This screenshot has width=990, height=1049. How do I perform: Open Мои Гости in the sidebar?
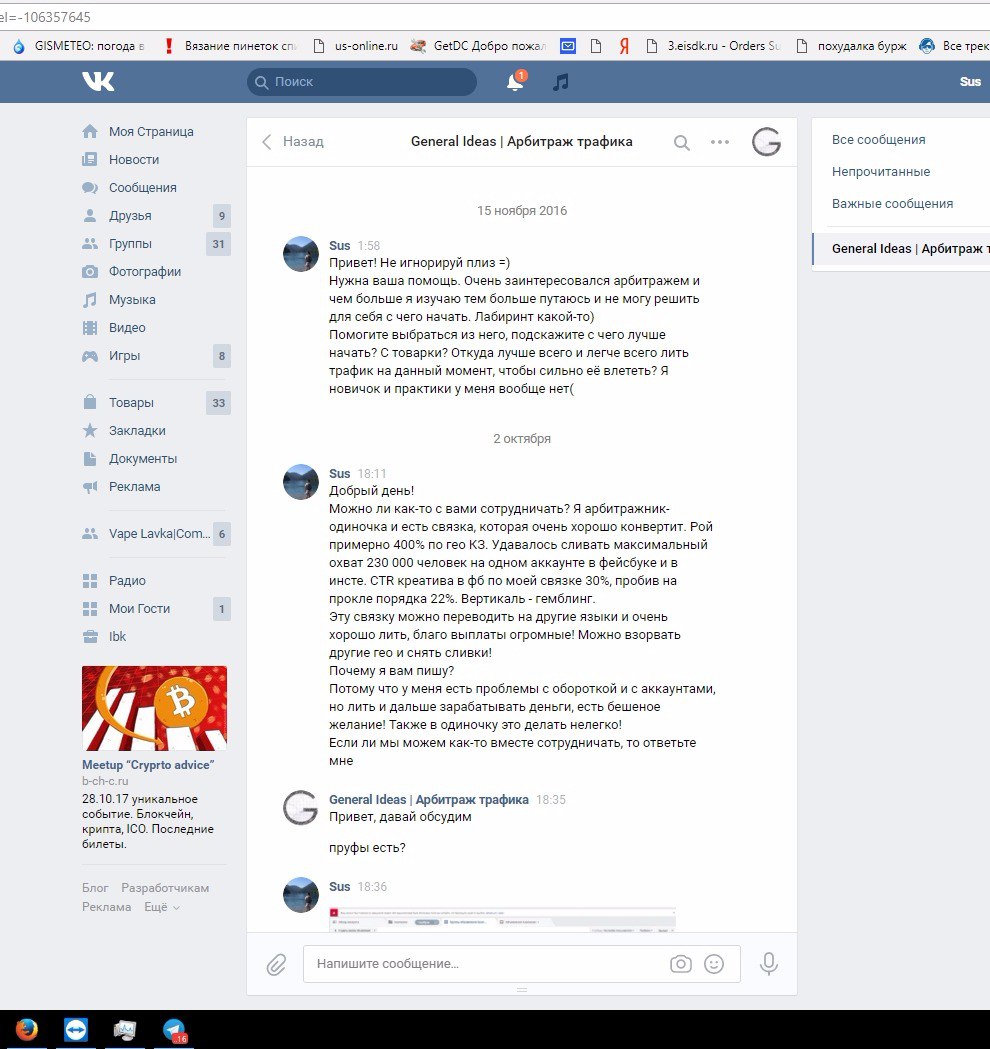click(x=139, y=609)
